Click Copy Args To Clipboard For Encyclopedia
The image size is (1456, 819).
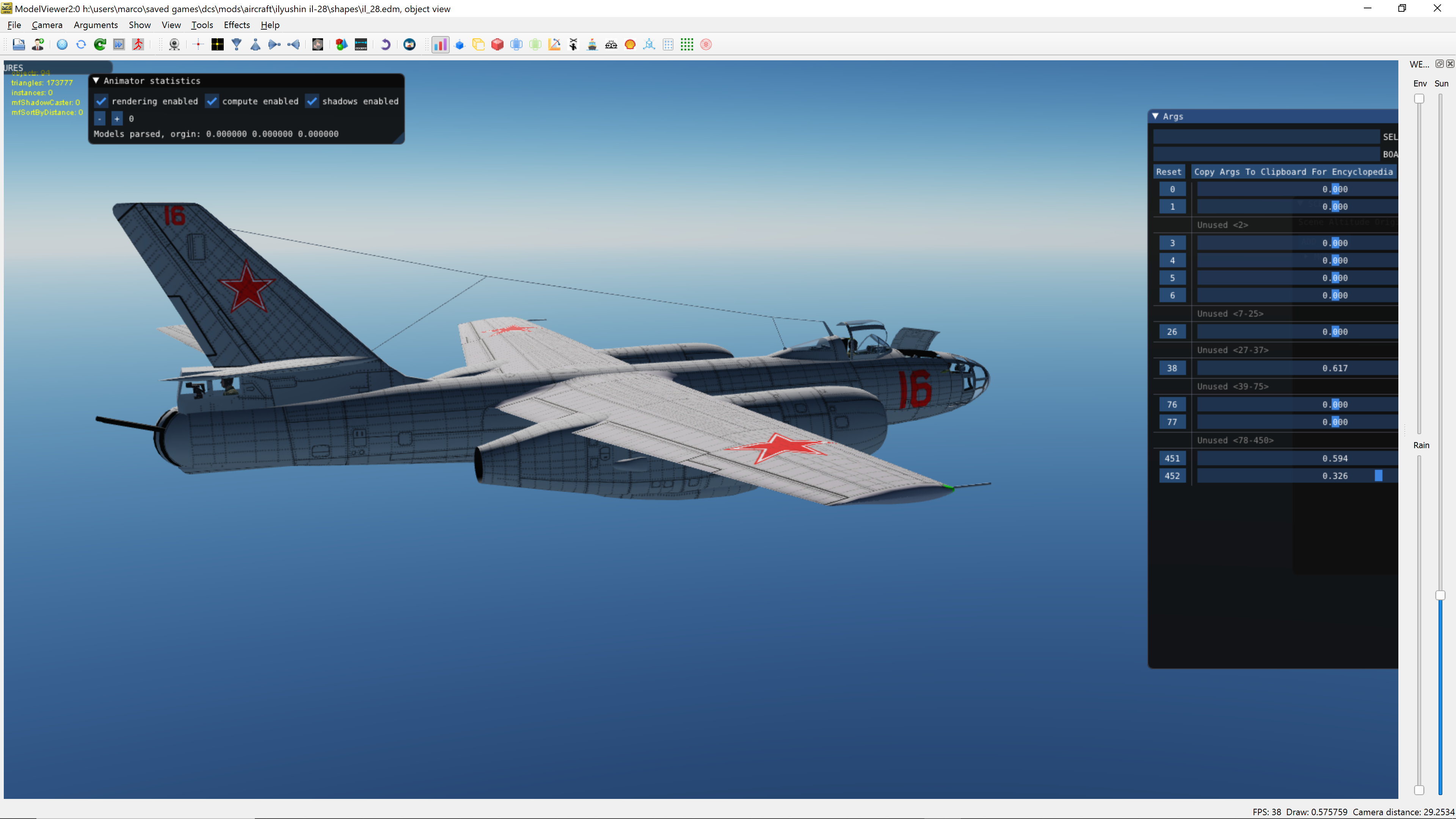(1293, 172)
